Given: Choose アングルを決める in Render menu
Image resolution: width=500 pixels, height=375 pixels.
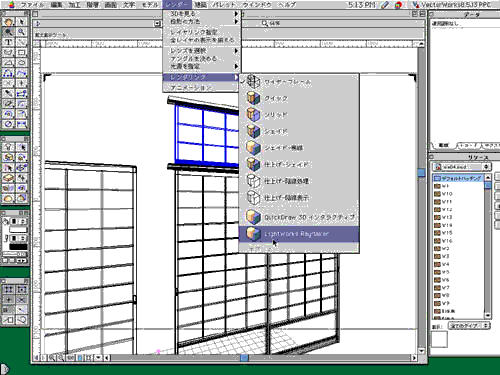Looking at the screenshot, I should pos(201,59).
